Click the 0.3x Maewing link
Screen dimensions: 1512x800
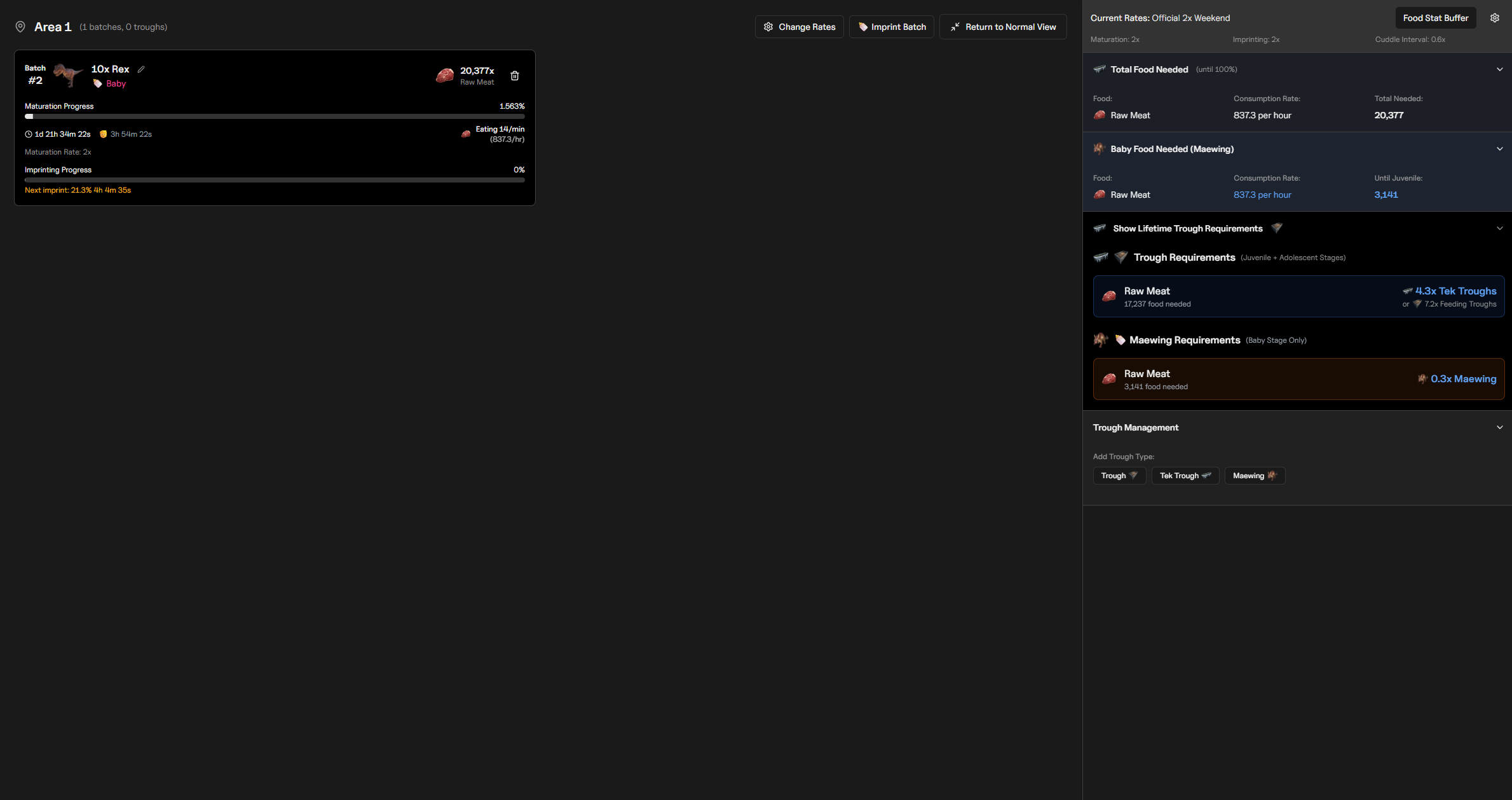click(x=1464, y=378)
